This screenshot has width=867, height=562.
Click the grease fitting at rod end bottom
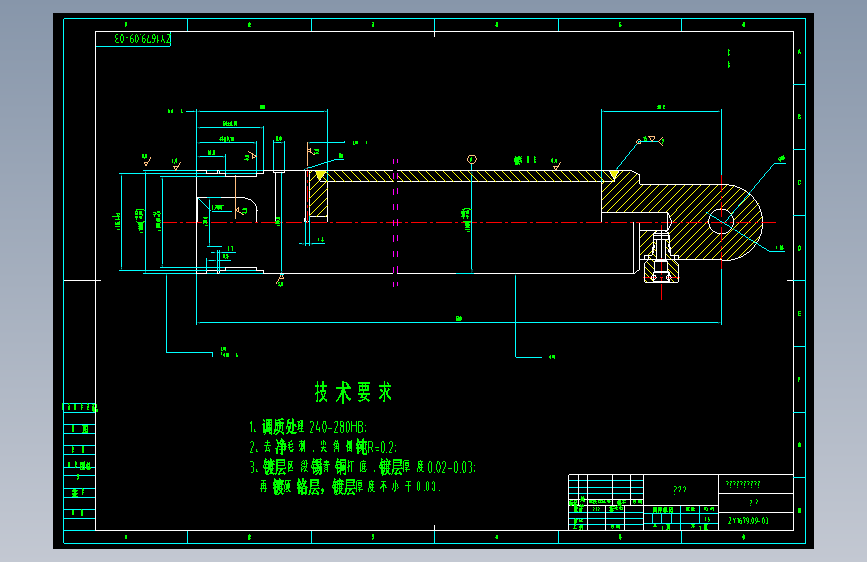tap(661, 257)
